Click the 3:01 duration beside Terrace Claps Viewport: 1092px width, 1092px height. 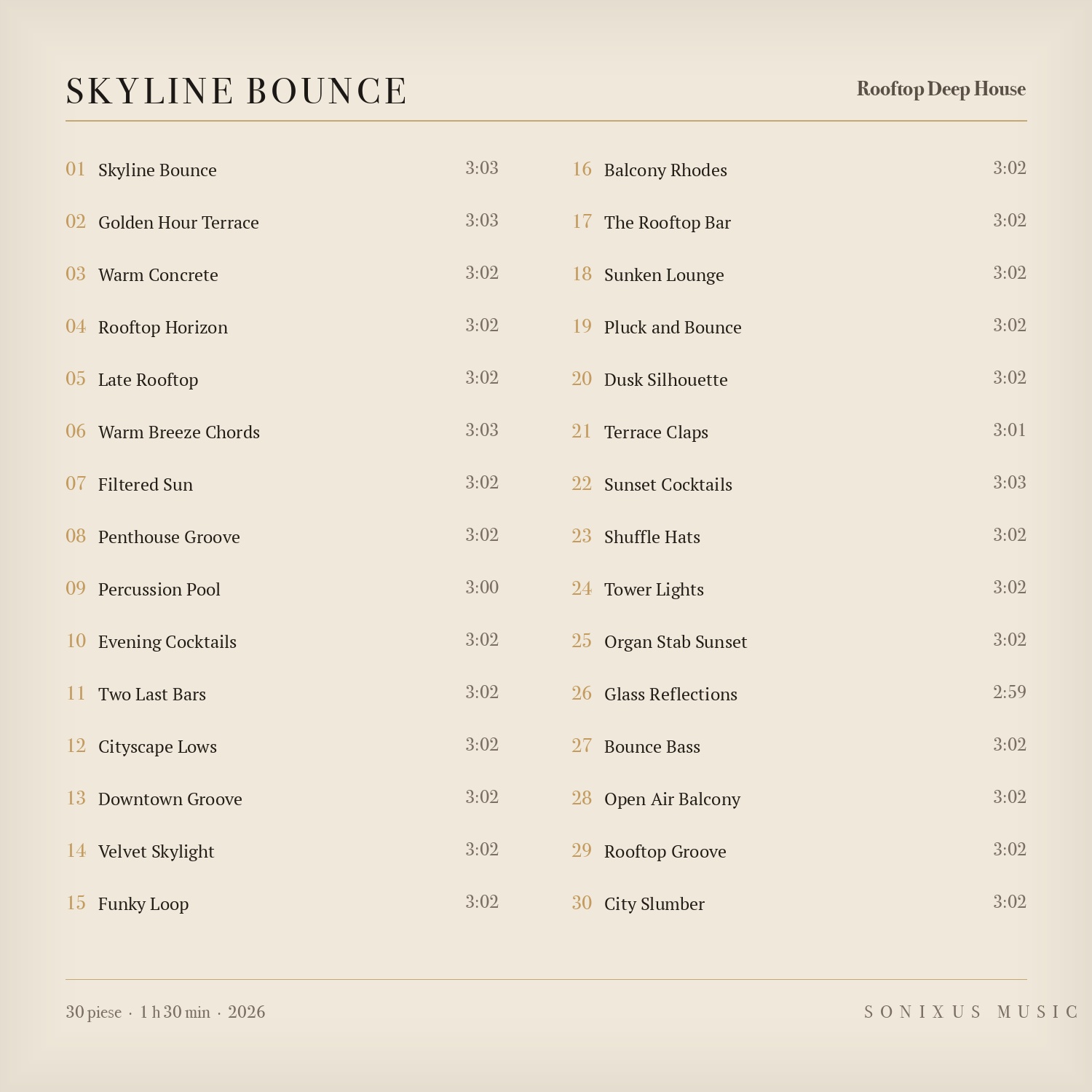coord(1010,430)
